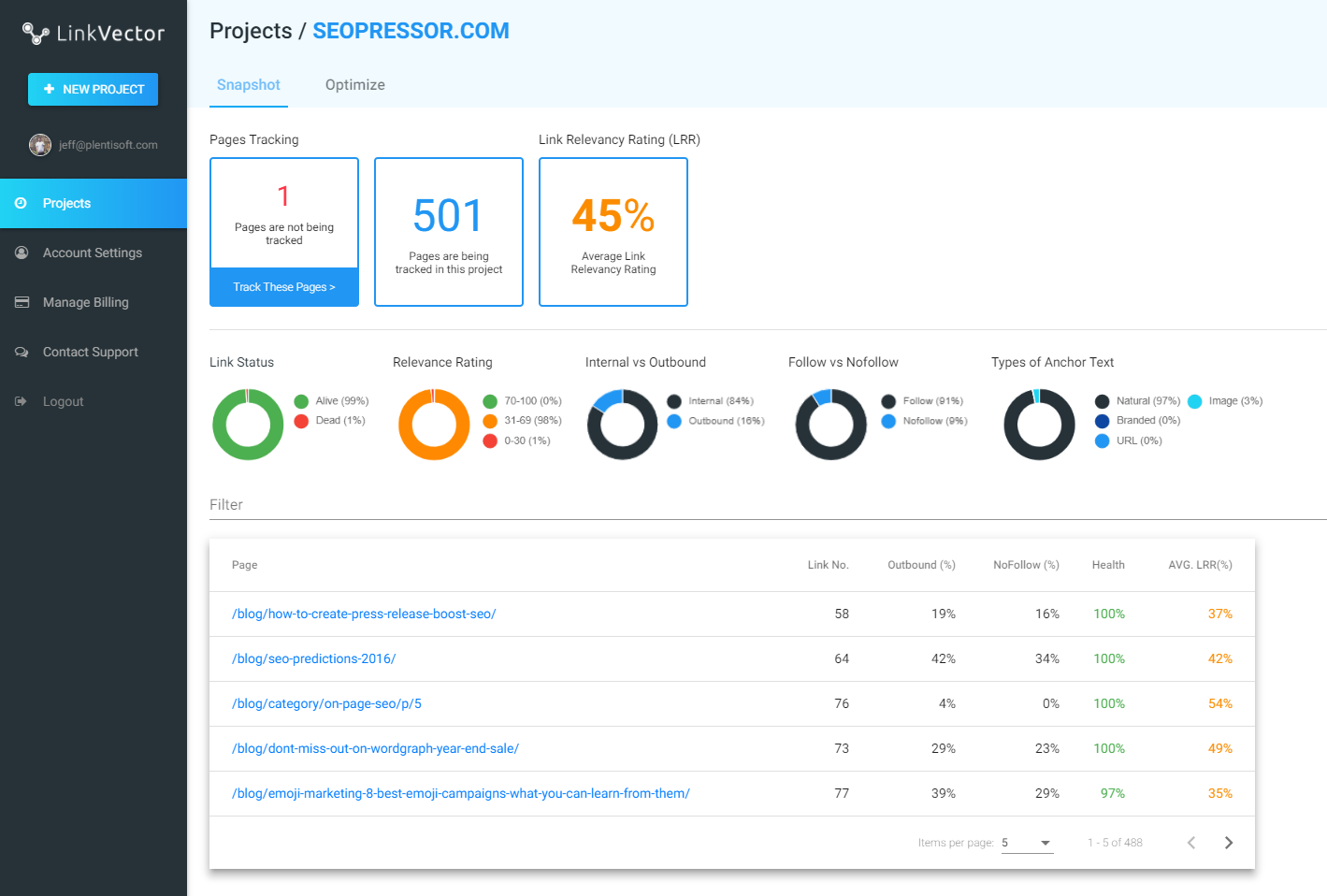Click the user avatar next to jeff@plentisoft.com
The image size is (1327, 896).
point(40,145)
